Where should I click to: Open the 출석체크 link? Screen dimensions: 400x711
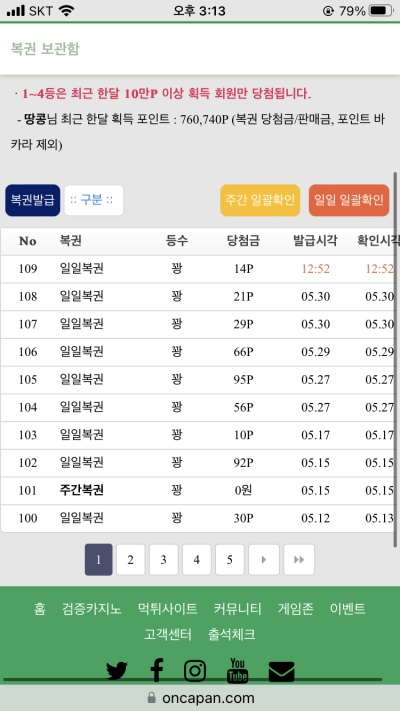click(231, 634)
